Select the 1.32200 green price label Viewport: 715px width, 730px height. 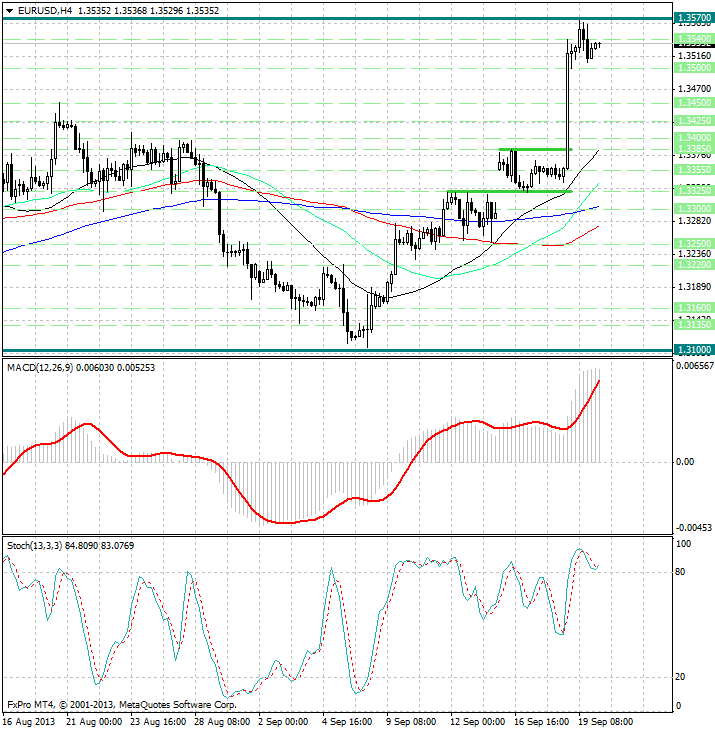[694, 264]
